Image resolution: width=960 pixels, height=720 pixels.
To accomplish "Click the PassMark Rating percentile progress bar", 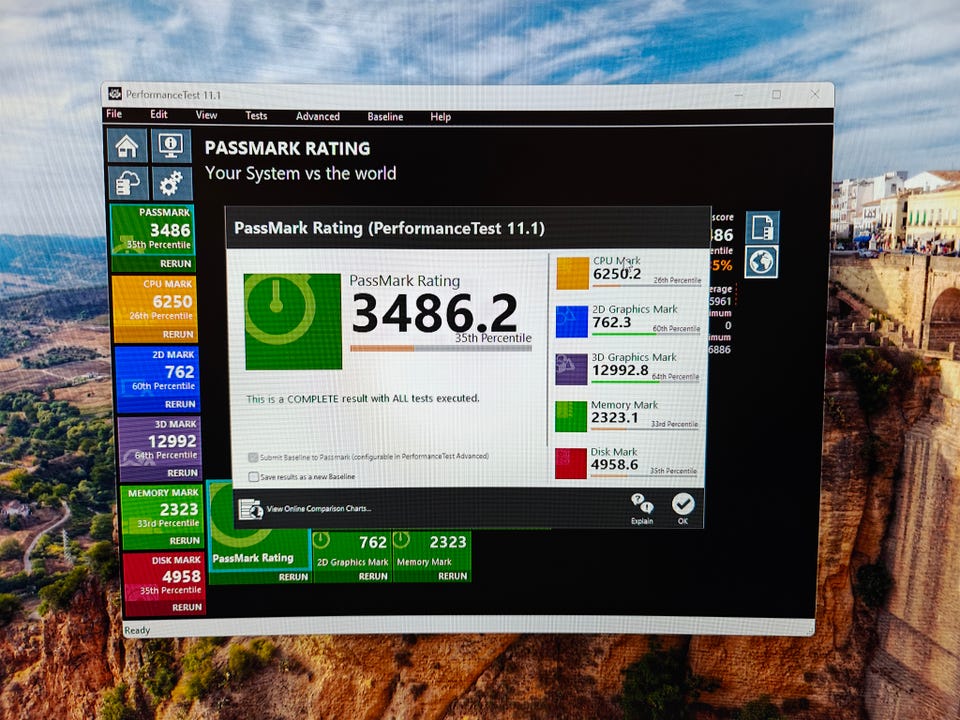I will point(441,348).
